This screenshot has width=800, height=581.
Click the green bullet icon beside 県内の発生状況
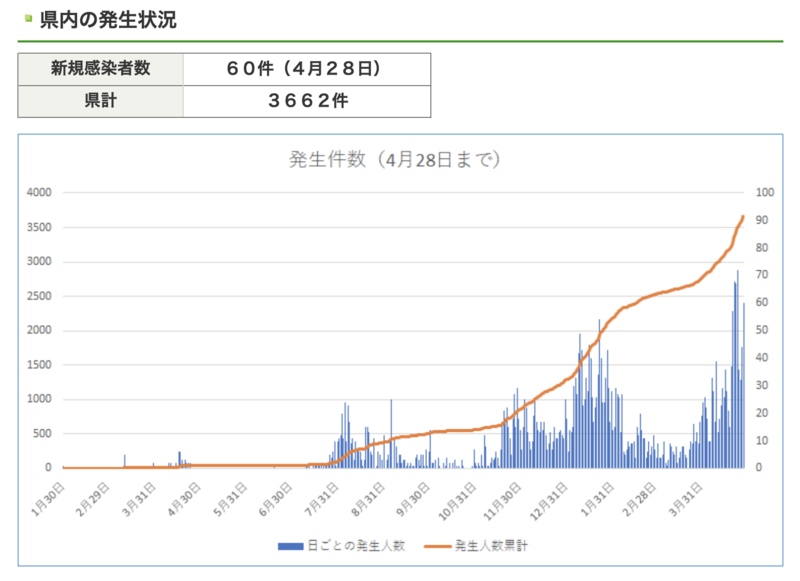point(27,18)
